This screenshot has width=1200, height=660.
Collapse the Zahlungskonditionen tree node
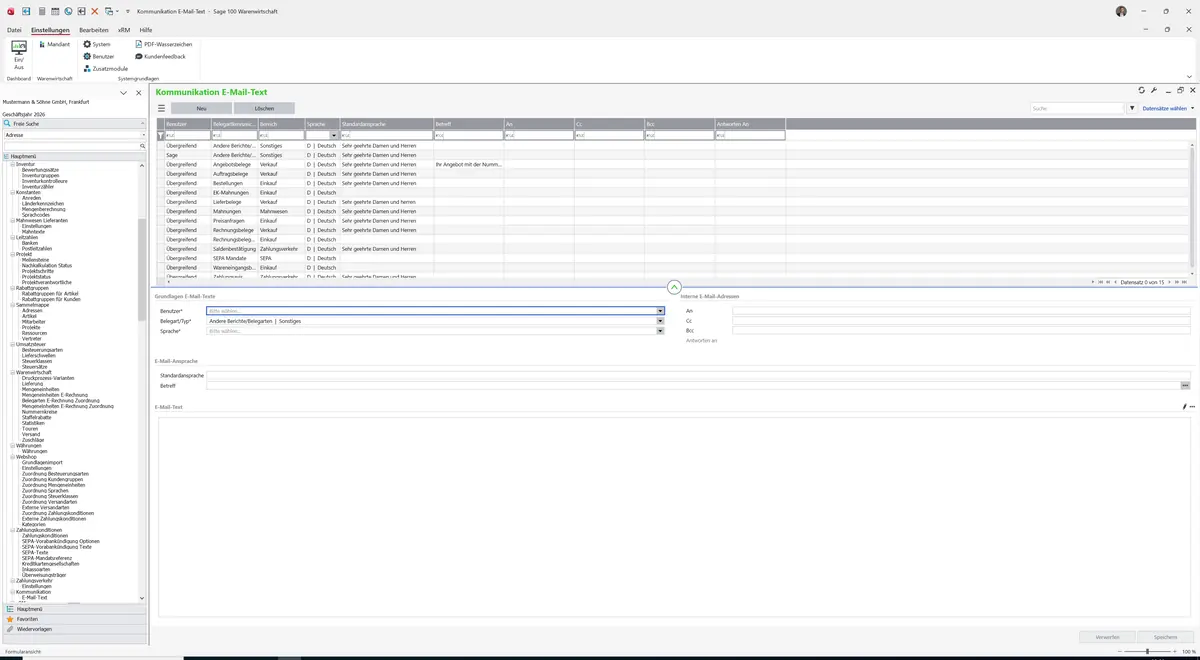coord(12,530)
